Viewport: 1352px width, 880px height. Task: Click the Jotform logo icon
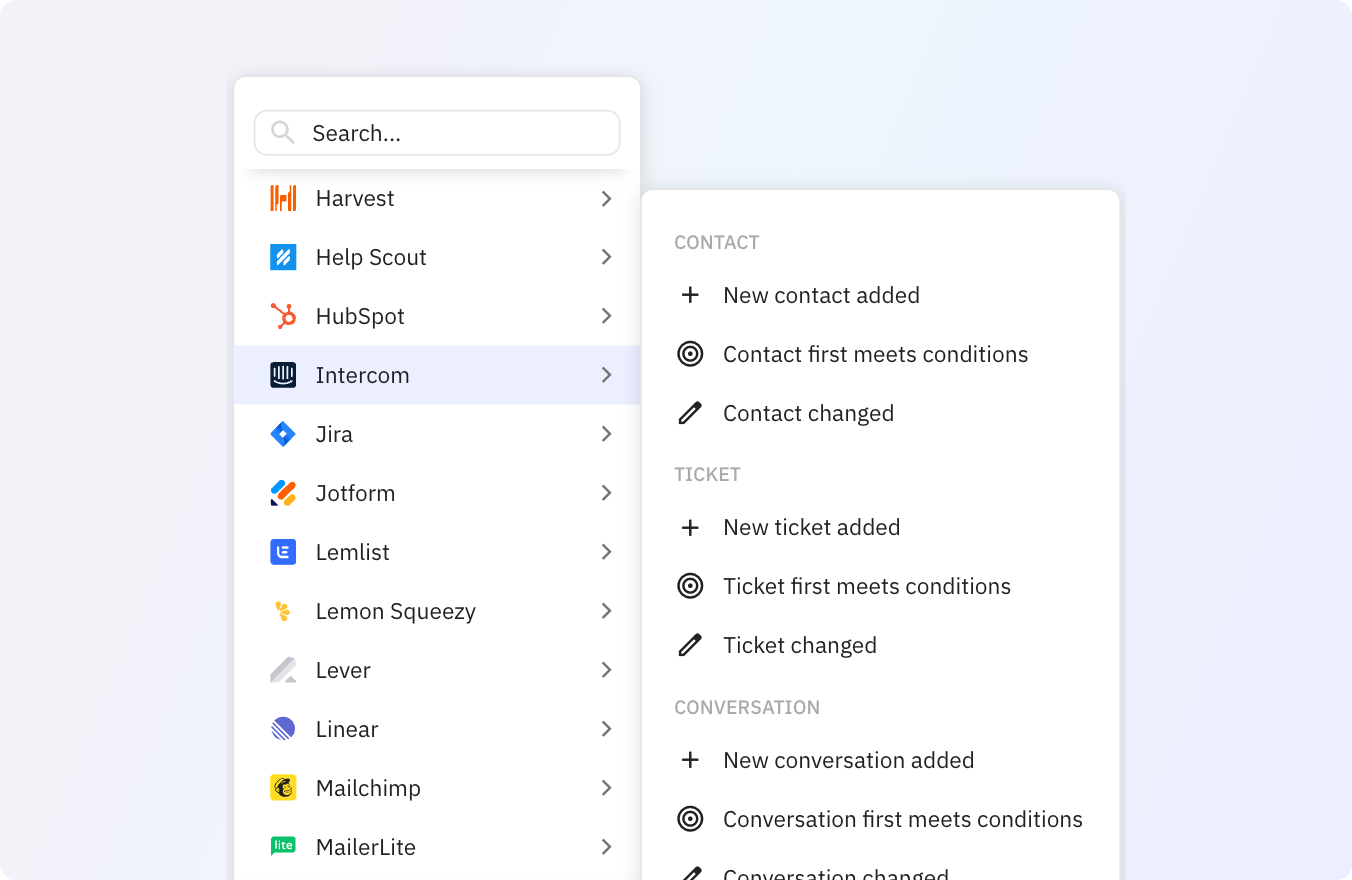pyautogui.click(x=283, y=493)
